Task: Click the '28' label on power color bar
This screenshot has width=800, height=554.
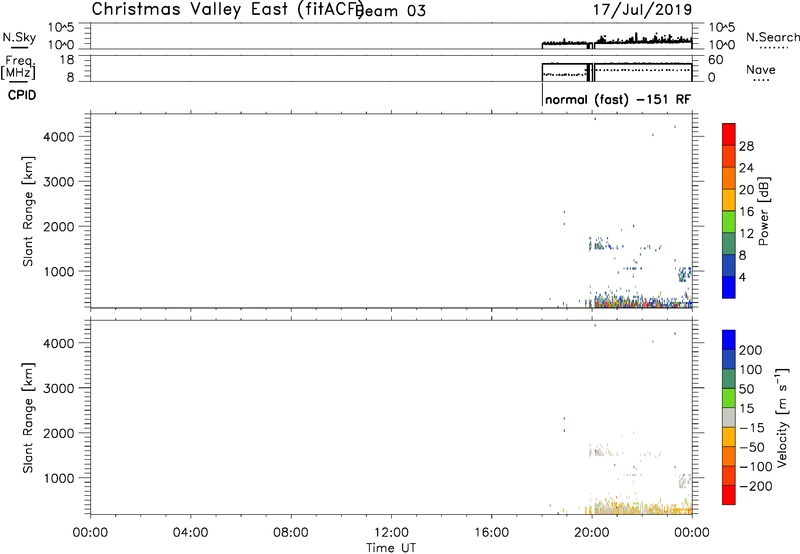Action: [746, 146]
